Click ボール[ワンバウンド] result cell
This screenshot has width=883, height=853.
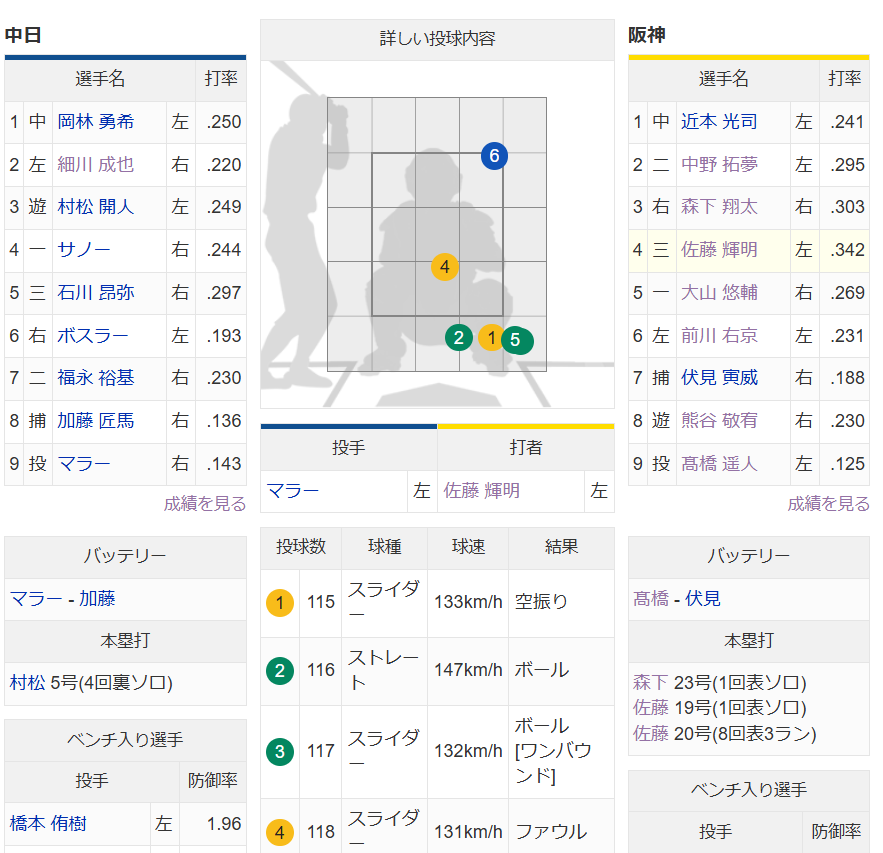tap(561, 752)
